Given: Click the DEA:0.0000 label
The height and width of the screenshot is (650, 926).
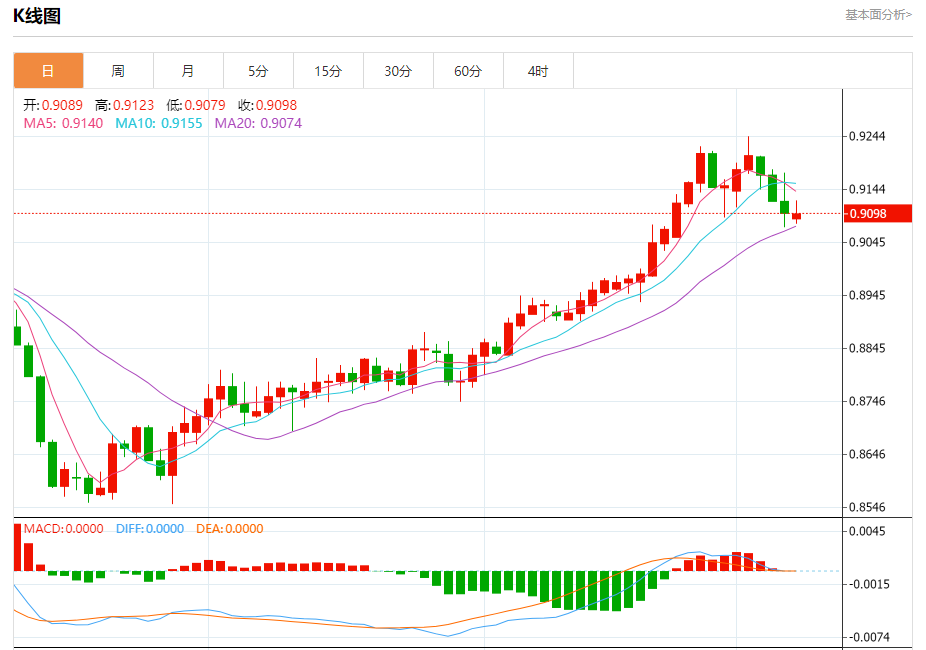Looking at the screenshot, I should (x=230, y=528).
